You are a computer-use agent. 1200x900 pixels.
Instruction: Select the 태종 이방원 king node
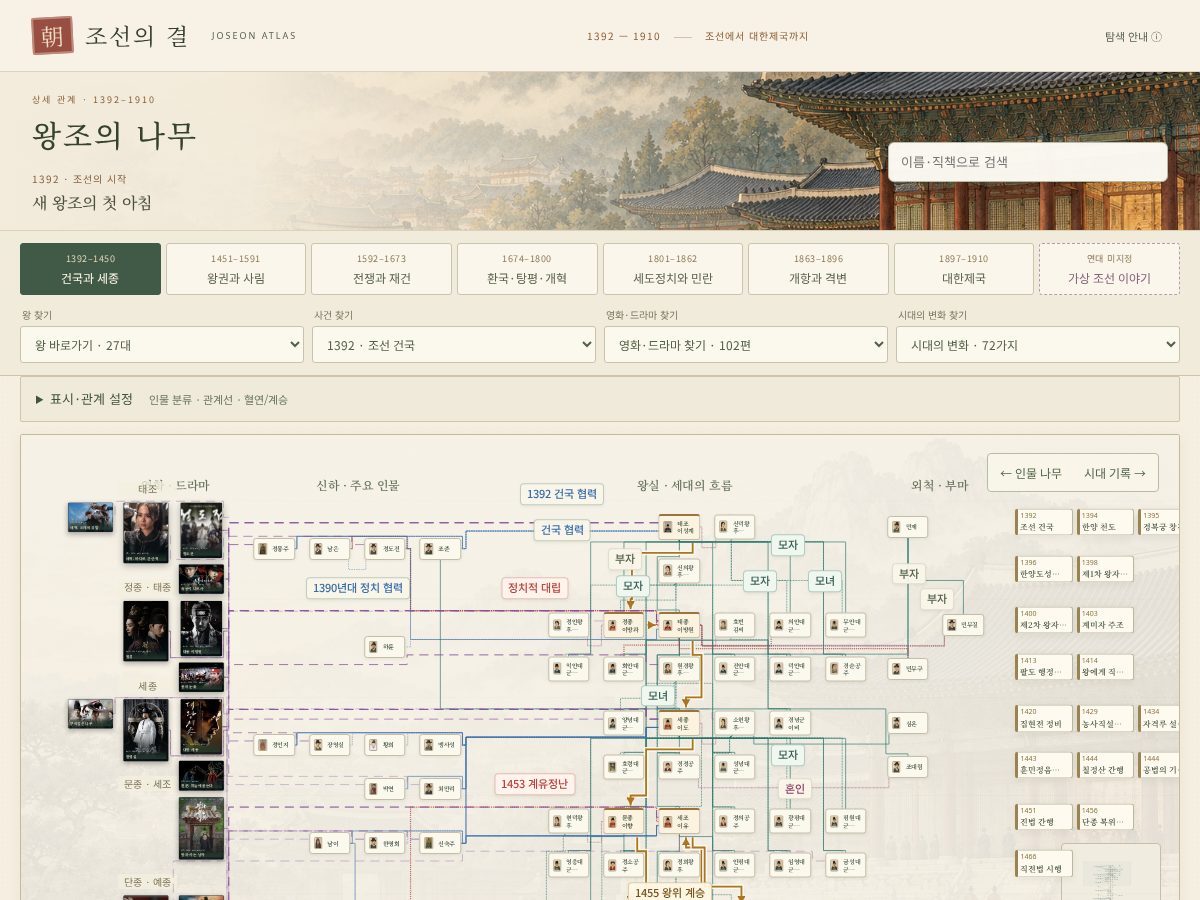(x=679, y=625)
